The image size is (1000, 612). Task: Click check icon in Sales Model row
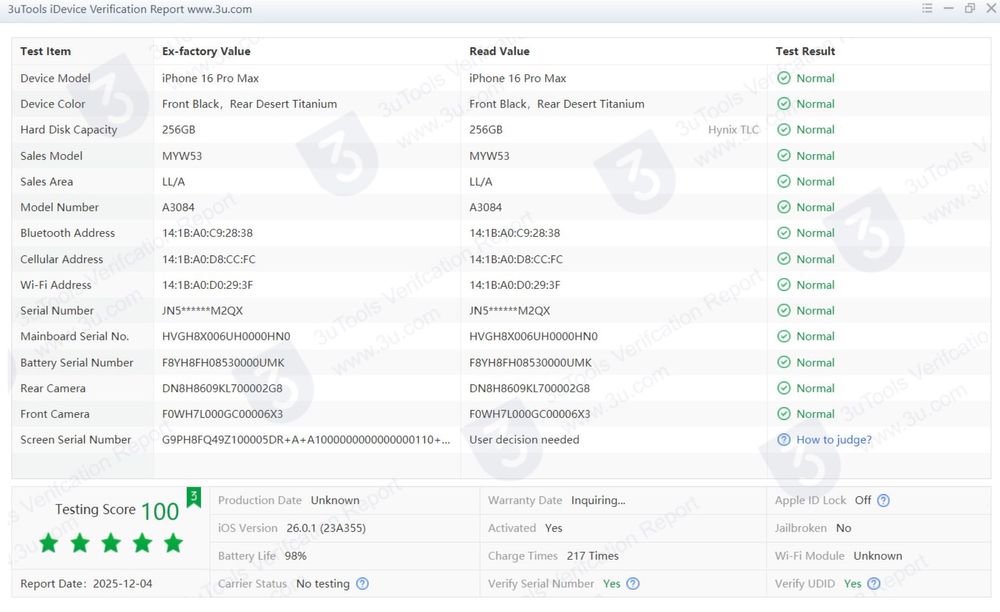(x=784, y=156)
